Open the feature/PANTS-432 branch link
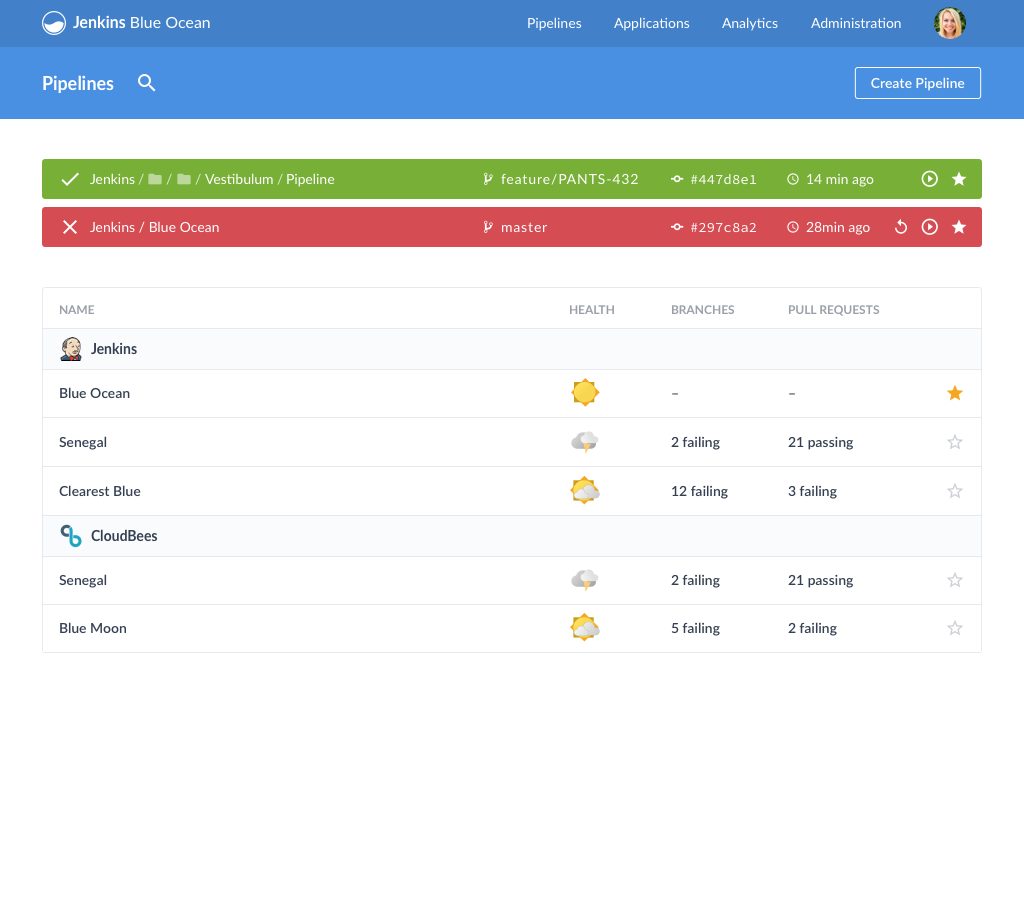1024x920 pixels. (569, 179)
